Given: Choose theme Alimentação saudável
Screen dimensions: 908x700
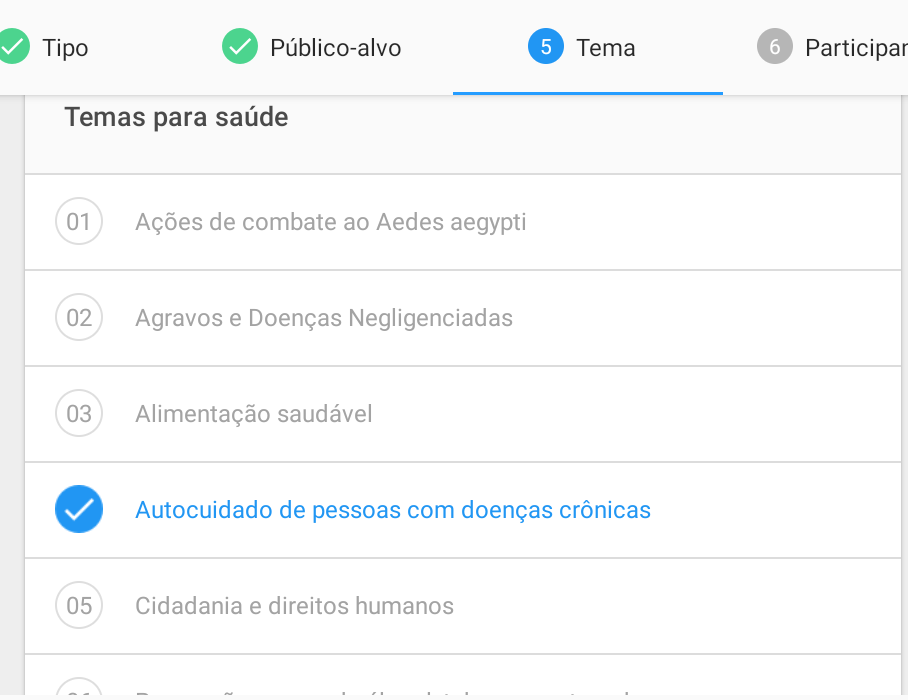Looking at the screenshot, I should (463, 414).
